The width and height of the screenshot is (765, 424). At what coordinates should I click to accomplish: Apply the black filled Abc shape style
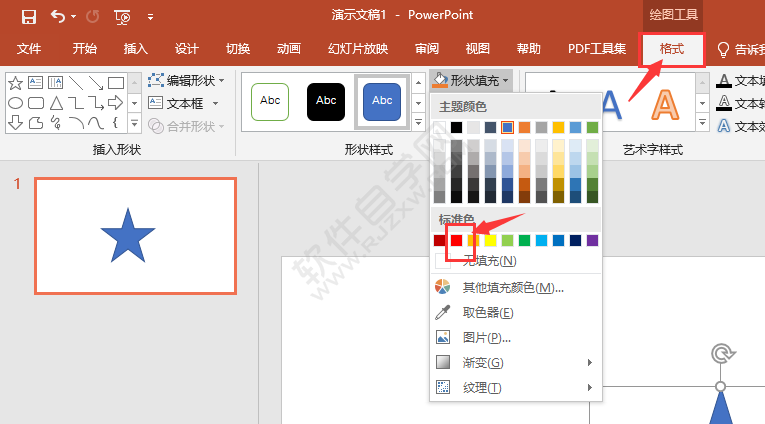click(x=326, y=101)
